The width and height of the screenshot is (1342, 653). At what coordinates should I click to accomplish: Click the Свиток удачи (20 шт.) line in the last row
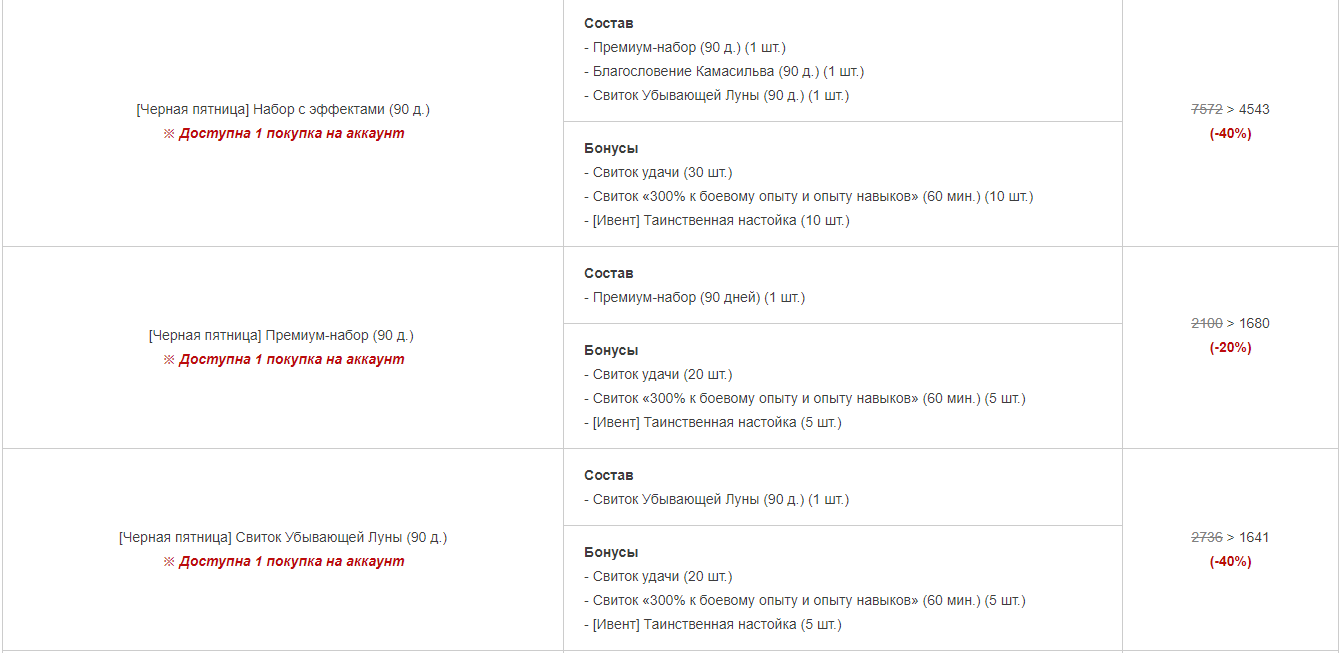point(658,576)
